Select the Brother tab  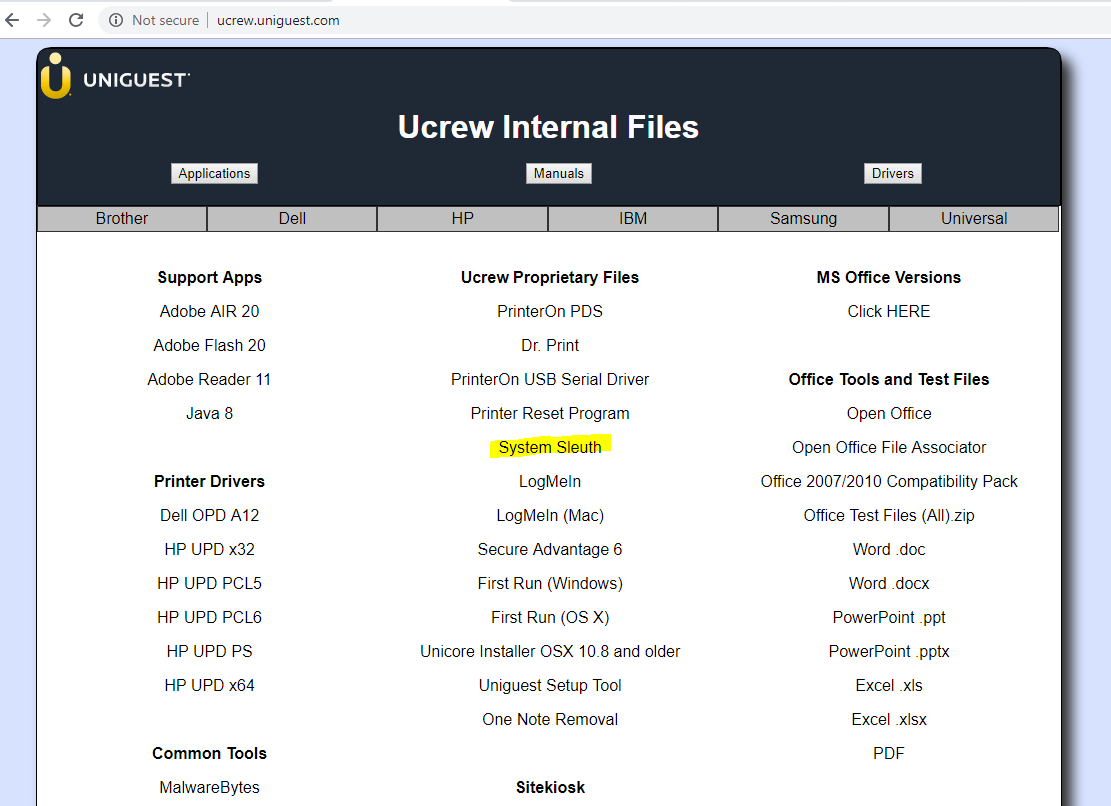(x=122, y=219)
